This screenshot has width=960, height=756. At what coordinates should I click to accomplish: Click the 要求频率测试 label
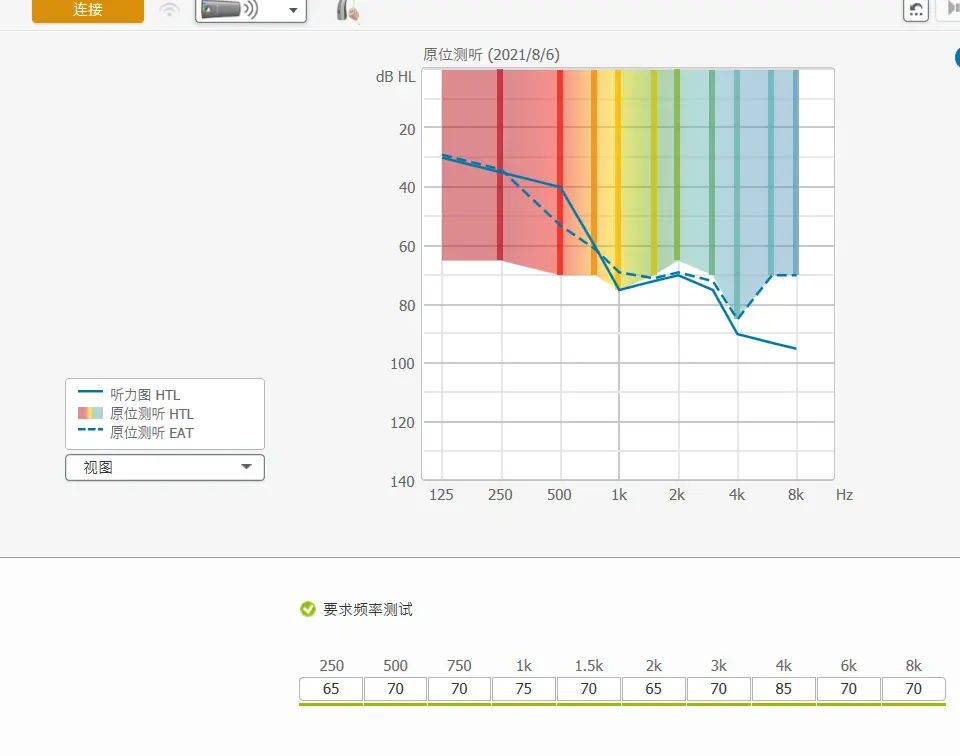(367, 609)
